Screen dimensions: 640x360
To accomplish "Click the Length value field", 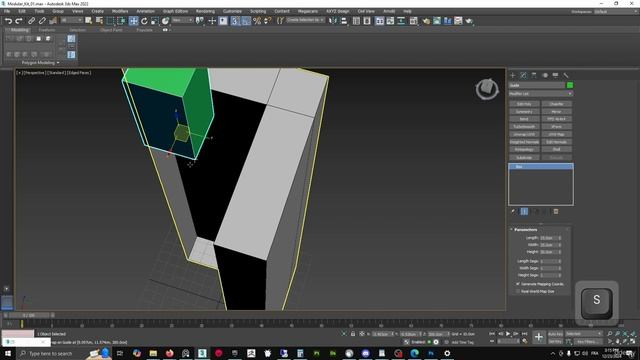I will tap(548, 238).
